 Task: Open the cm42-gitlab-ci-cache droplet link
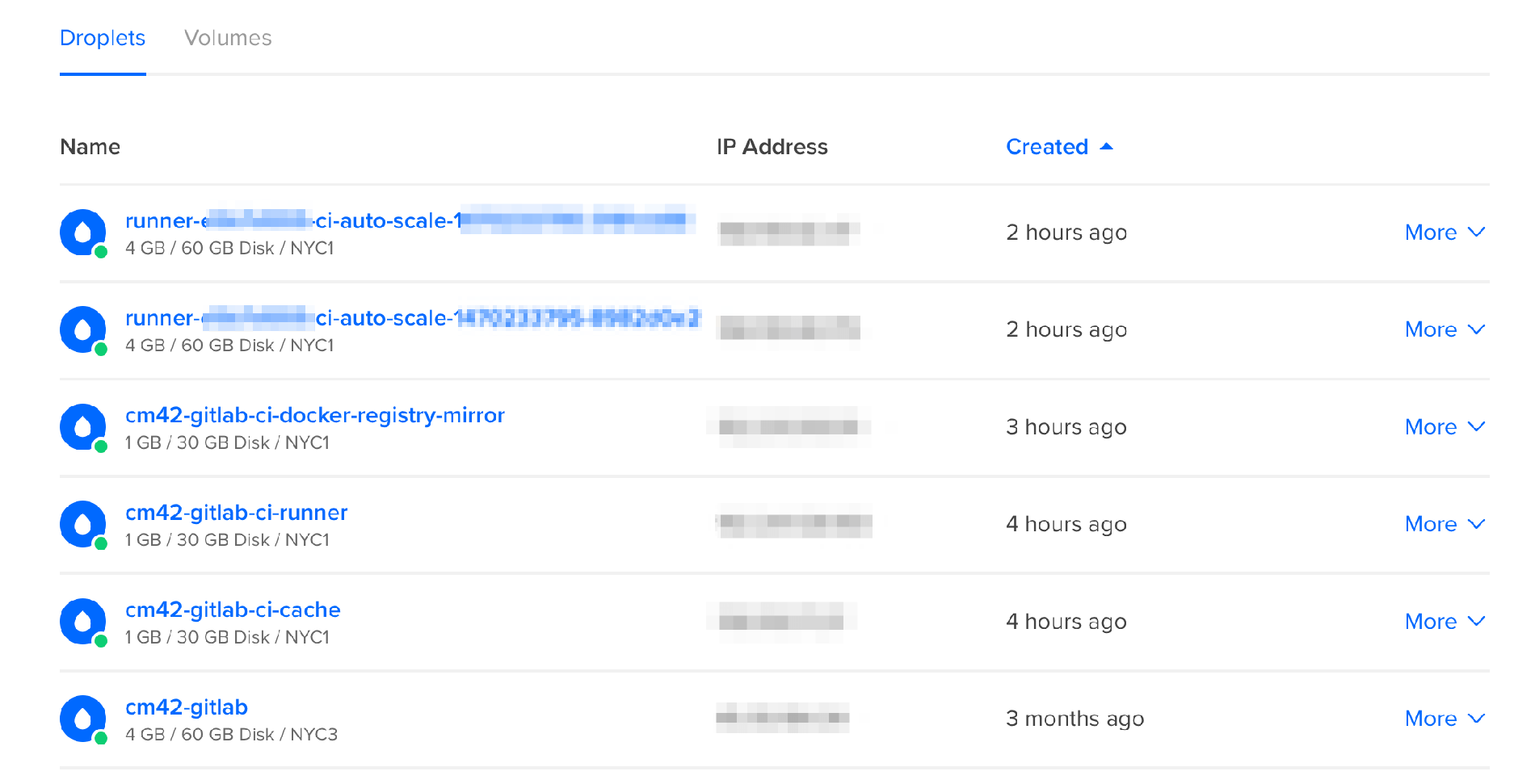coord(233,610)
